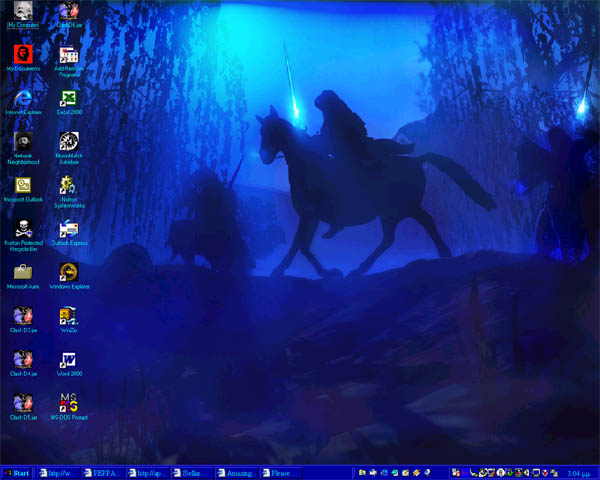Click the network computers tray icon
Screen dimensions: 600x480
tap(554, 473)
